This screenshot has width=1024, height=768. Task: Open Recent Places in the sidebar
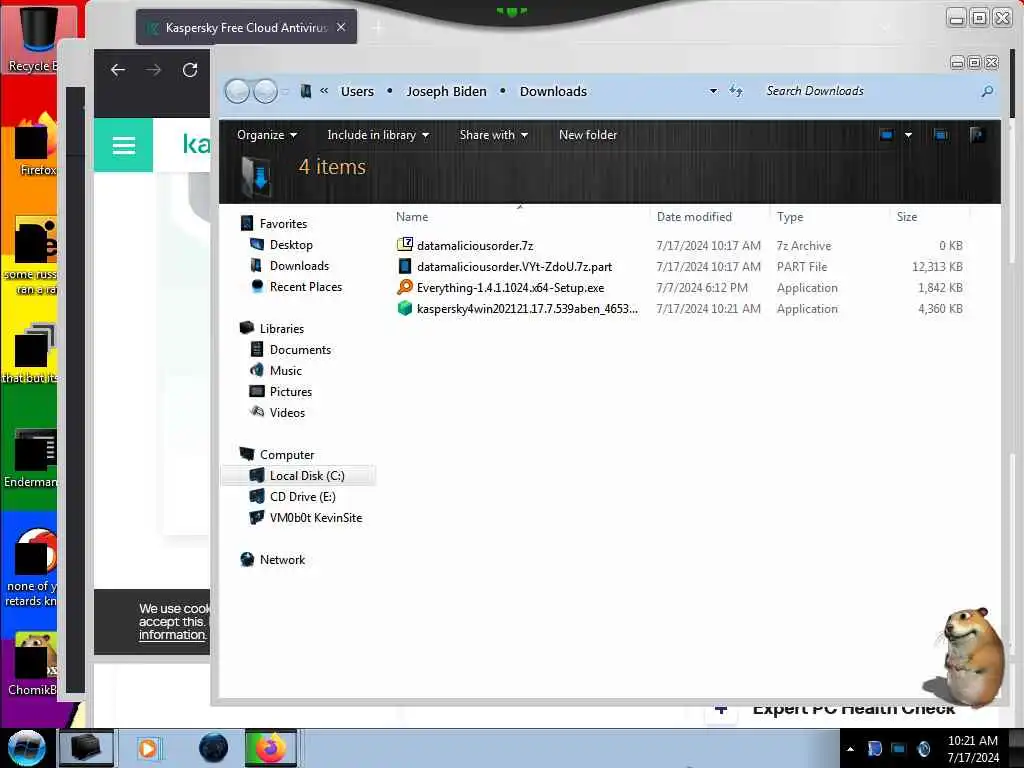(x=306, y=286)
